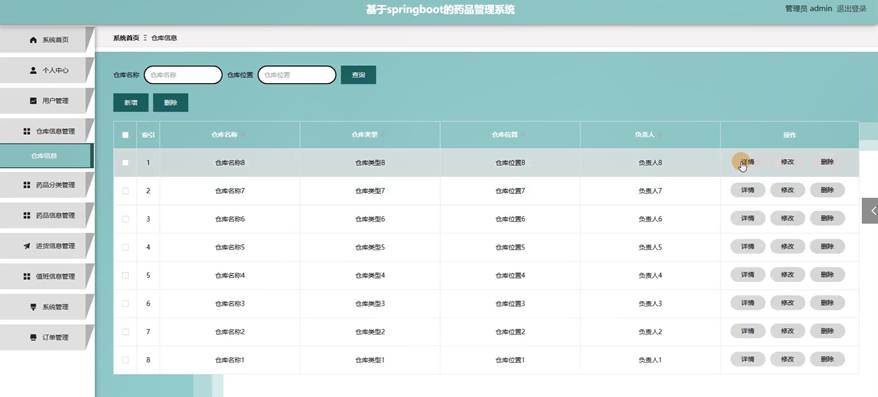Click the icon beside 用户管理
This screenshot has height=397, width=878.
(x=33, y=101)
